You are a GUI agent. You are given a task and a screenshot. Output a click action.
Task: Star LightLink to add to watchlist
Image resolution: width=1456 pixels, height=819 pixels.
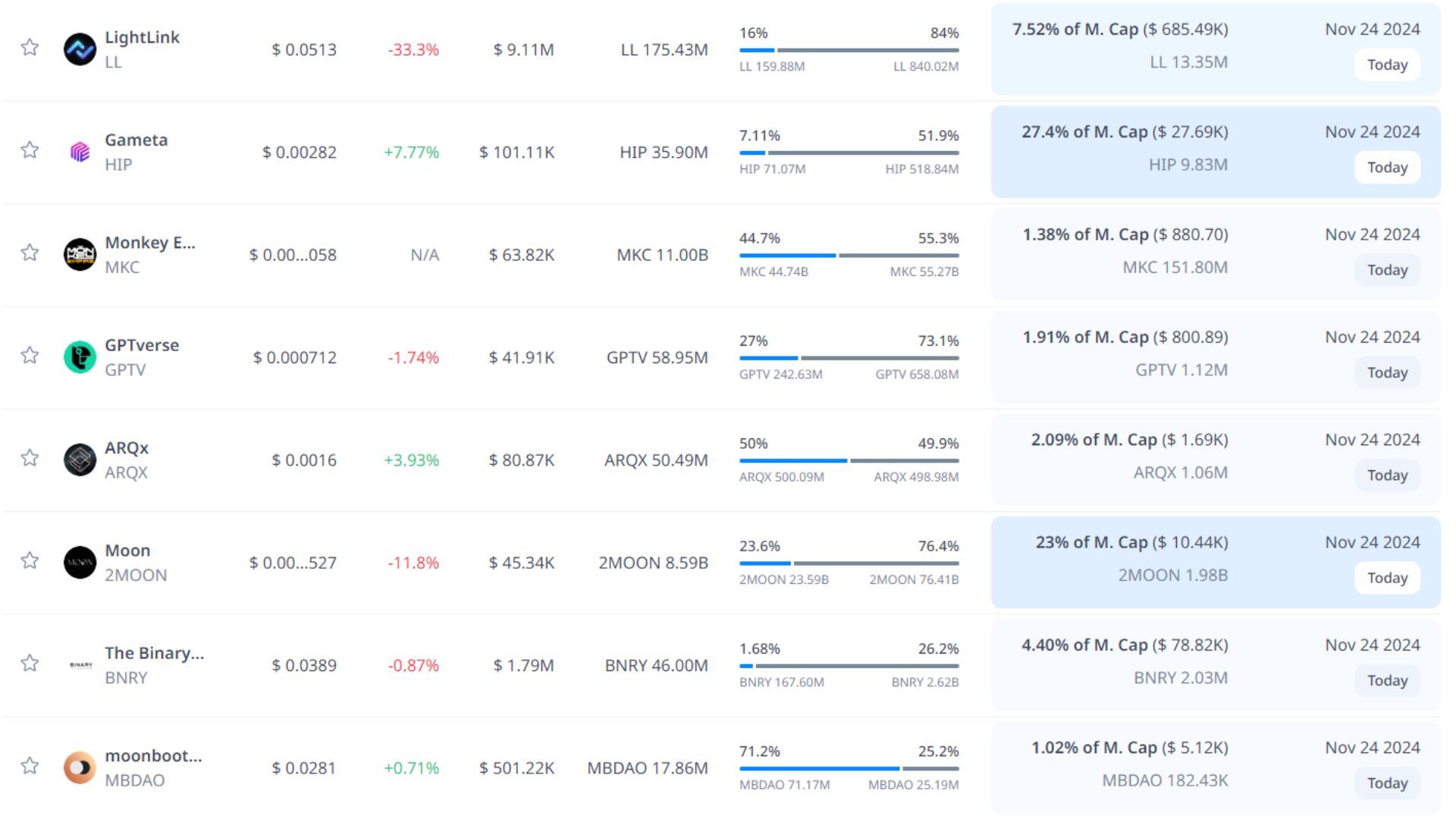[30, 48]
